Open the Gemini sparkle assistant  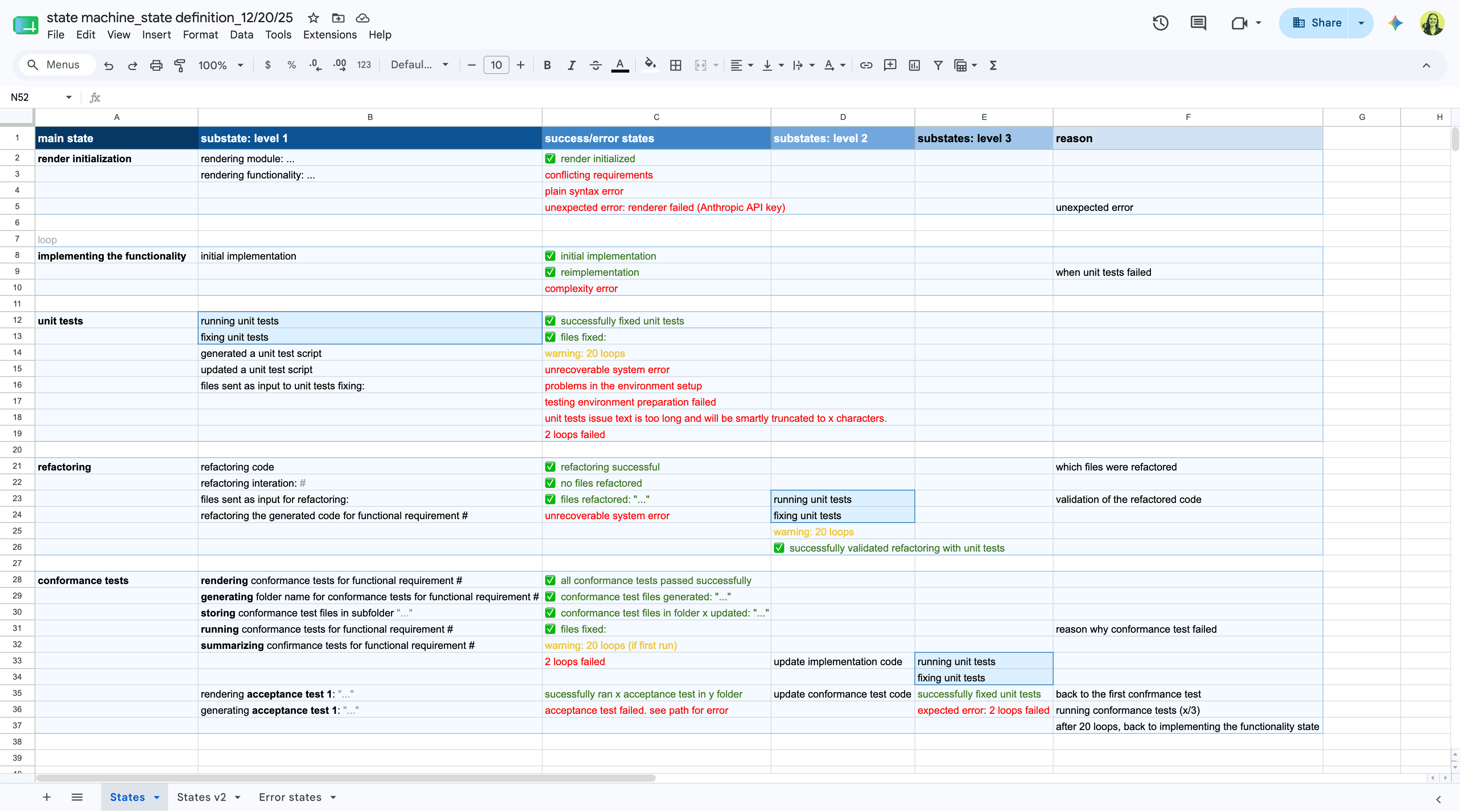1396,23
